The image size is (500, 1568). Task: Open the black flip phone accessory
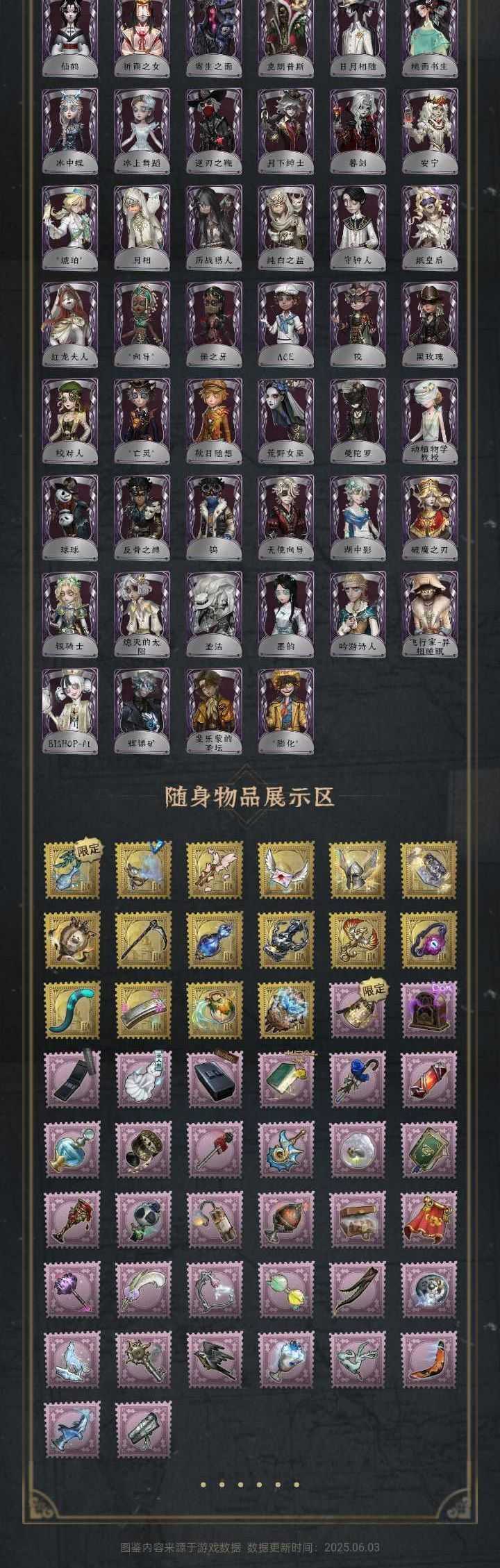tap(72, 1081)
